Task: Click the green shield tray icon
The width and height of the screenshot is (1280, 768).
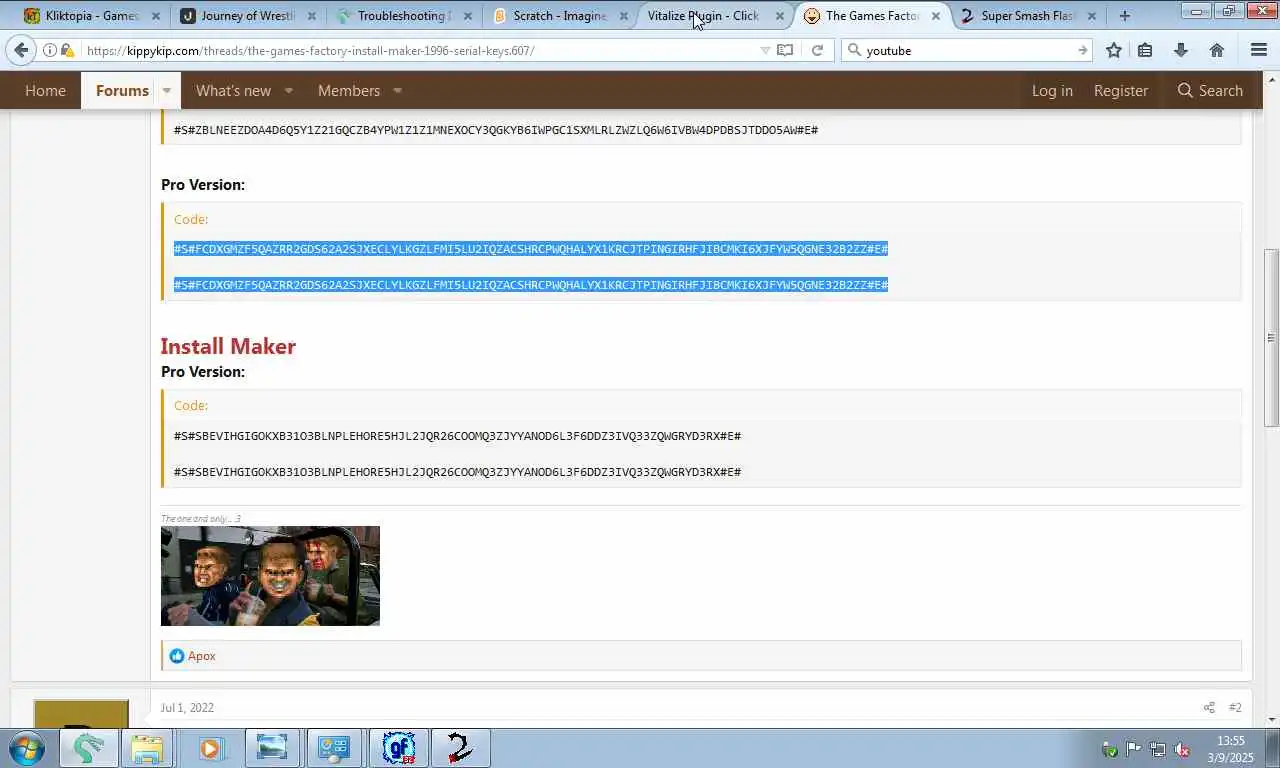Action: pos(1109,749)
